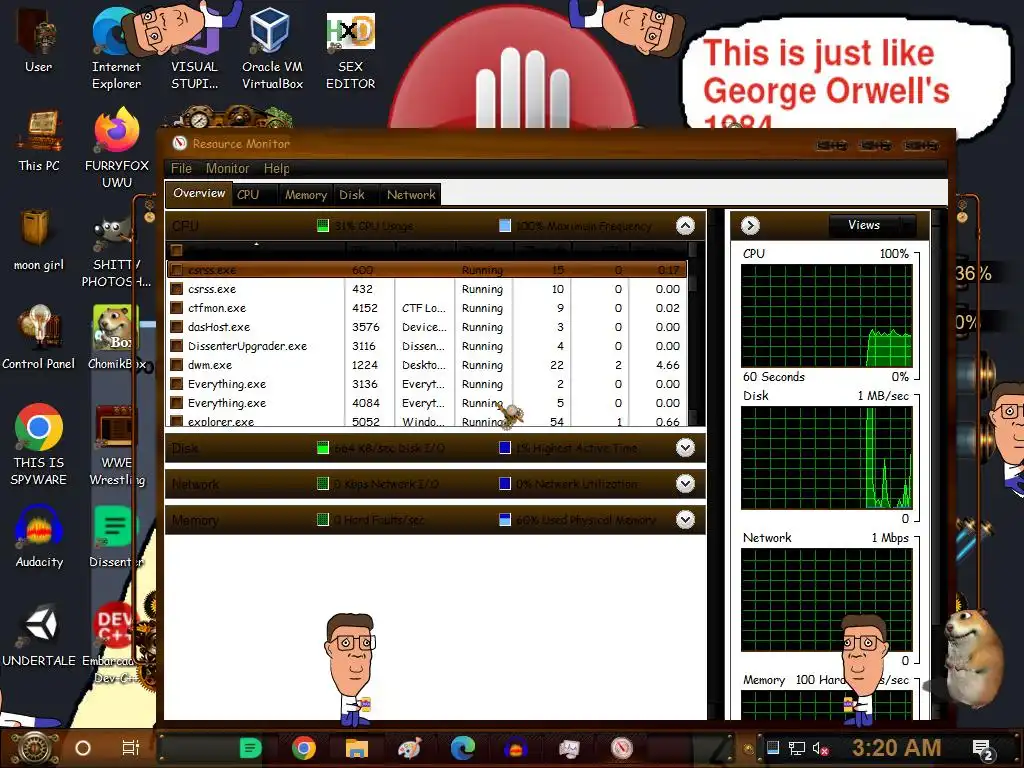Check the dwm.exe process checkbox
This screenshot has width=1024, height=768.
[x=176, y=364]
